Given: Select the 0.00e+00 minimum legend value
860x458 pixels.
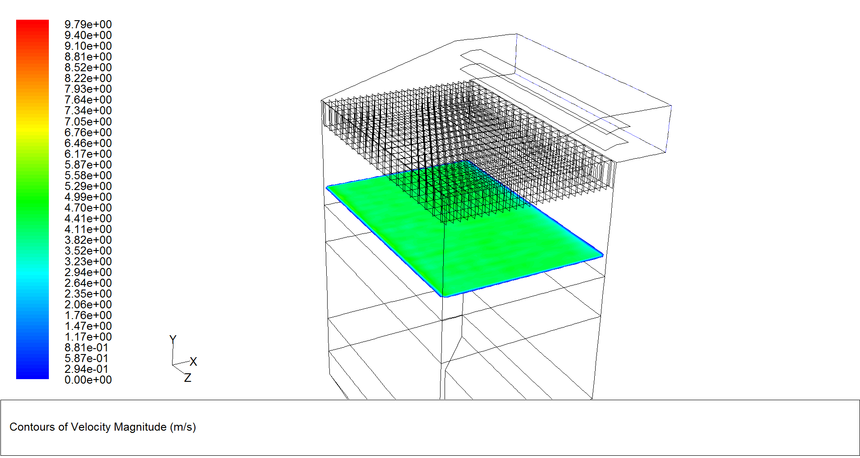Looking at the screenshot, I should pyautogui.click(x=88, y=380).
